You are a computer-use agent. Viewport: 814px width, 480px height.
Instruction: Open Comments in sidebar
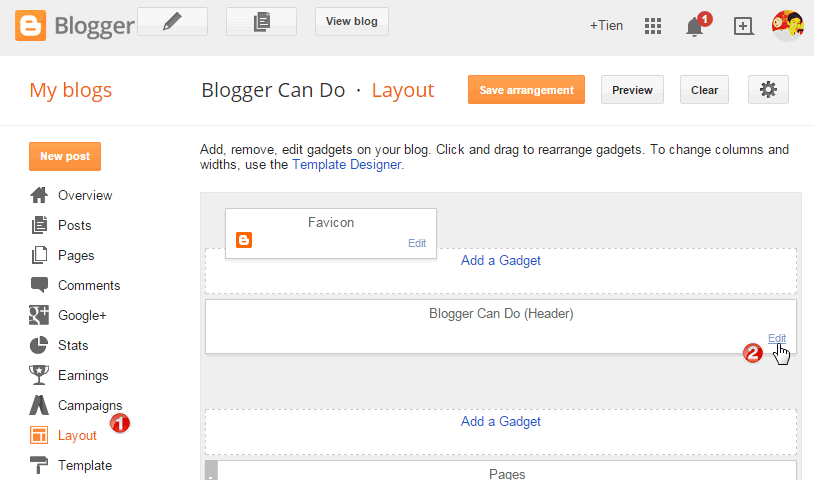point(89,286)
